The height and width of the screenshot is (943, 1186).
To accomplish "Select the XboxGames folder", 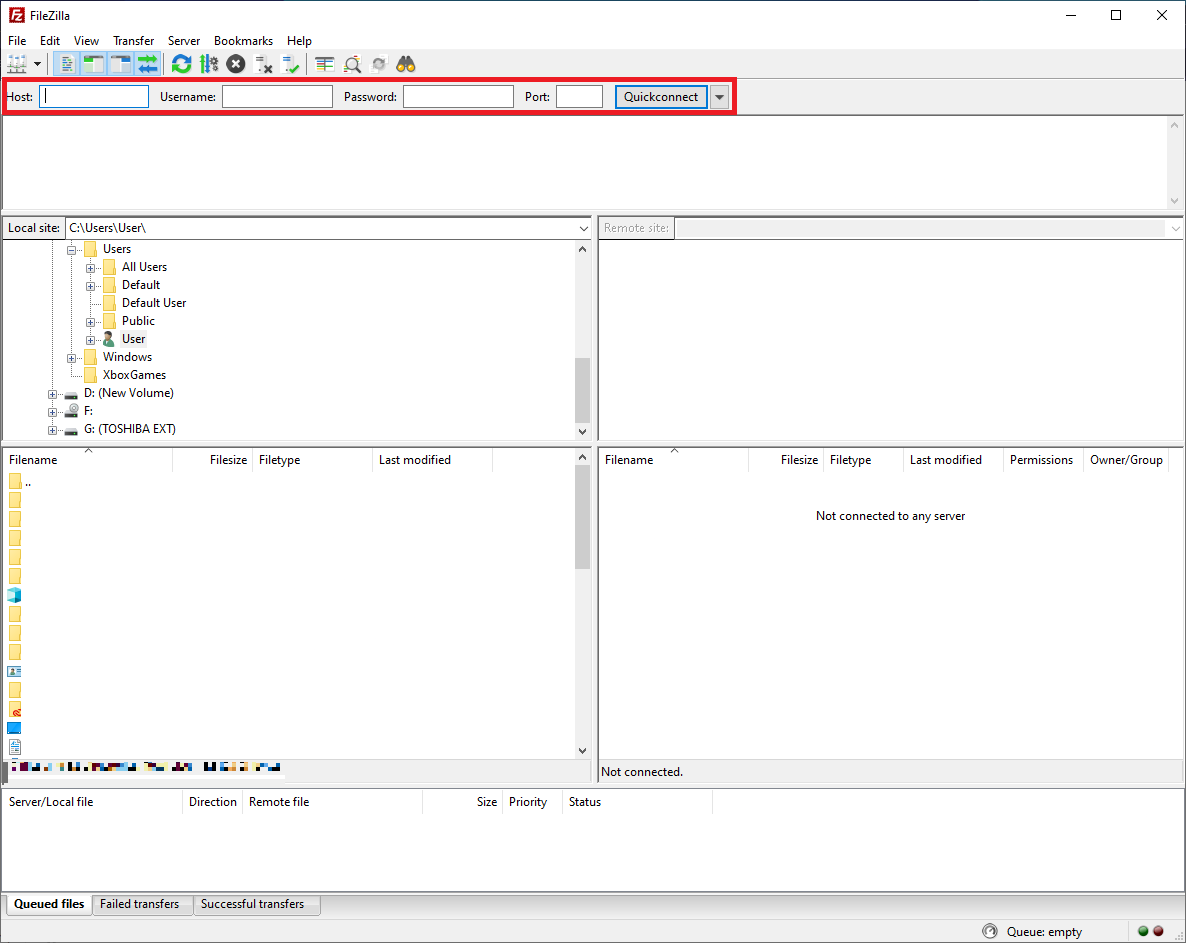I will [x=134, y=375].
